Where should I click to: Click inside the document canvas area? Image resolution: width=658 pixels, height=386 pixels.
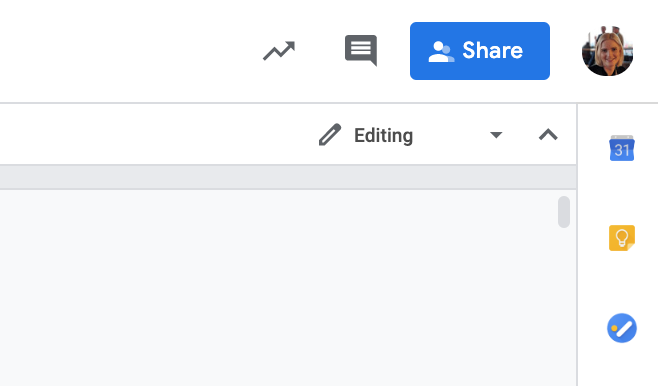click(x=277, y=288)
